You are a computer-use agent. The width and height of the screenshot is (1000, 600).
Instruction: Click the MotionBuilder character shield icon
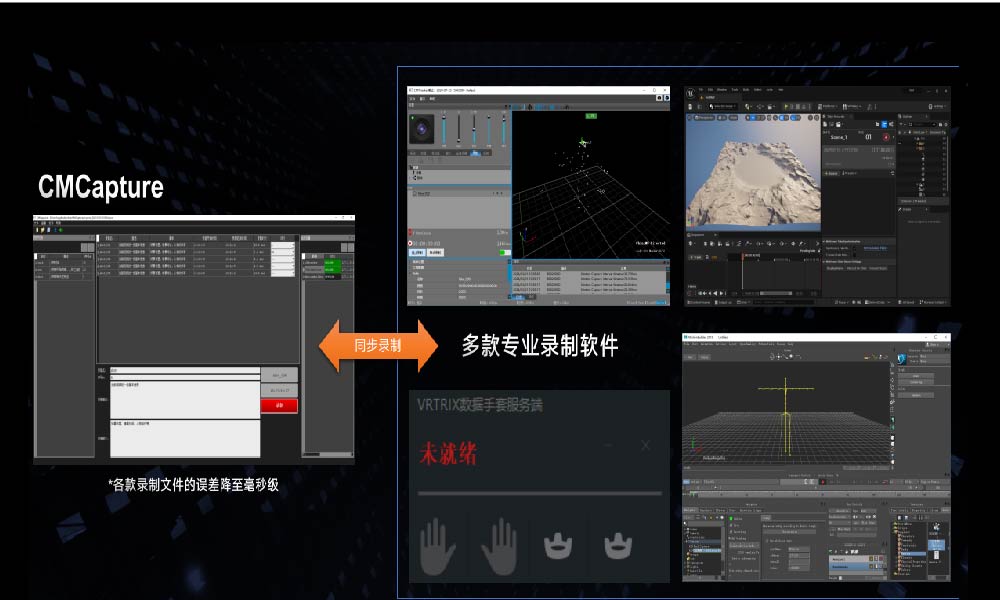click(x=900, y=360)
